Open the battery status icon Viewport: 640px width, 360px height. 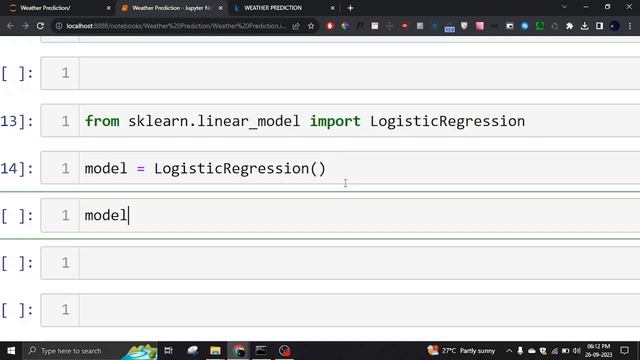click(x=565, y=351)
